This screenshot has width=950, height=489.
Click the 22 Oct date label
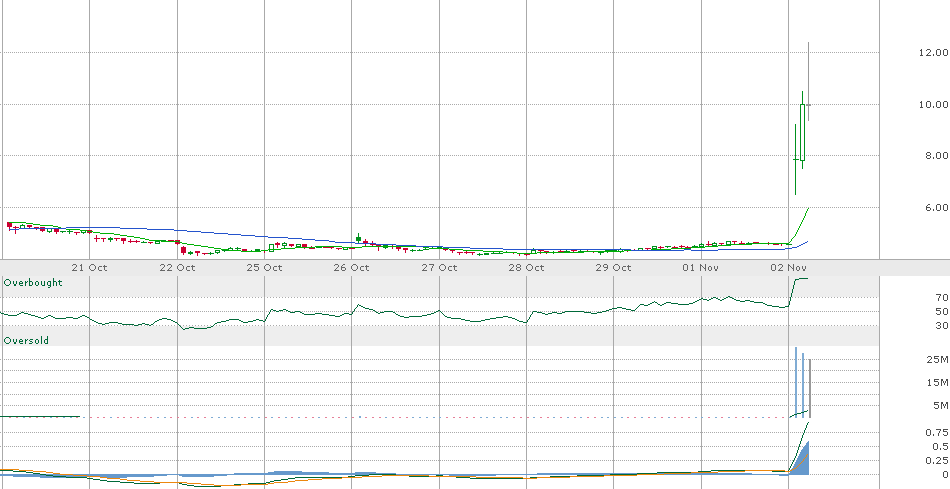coord(178,267)
